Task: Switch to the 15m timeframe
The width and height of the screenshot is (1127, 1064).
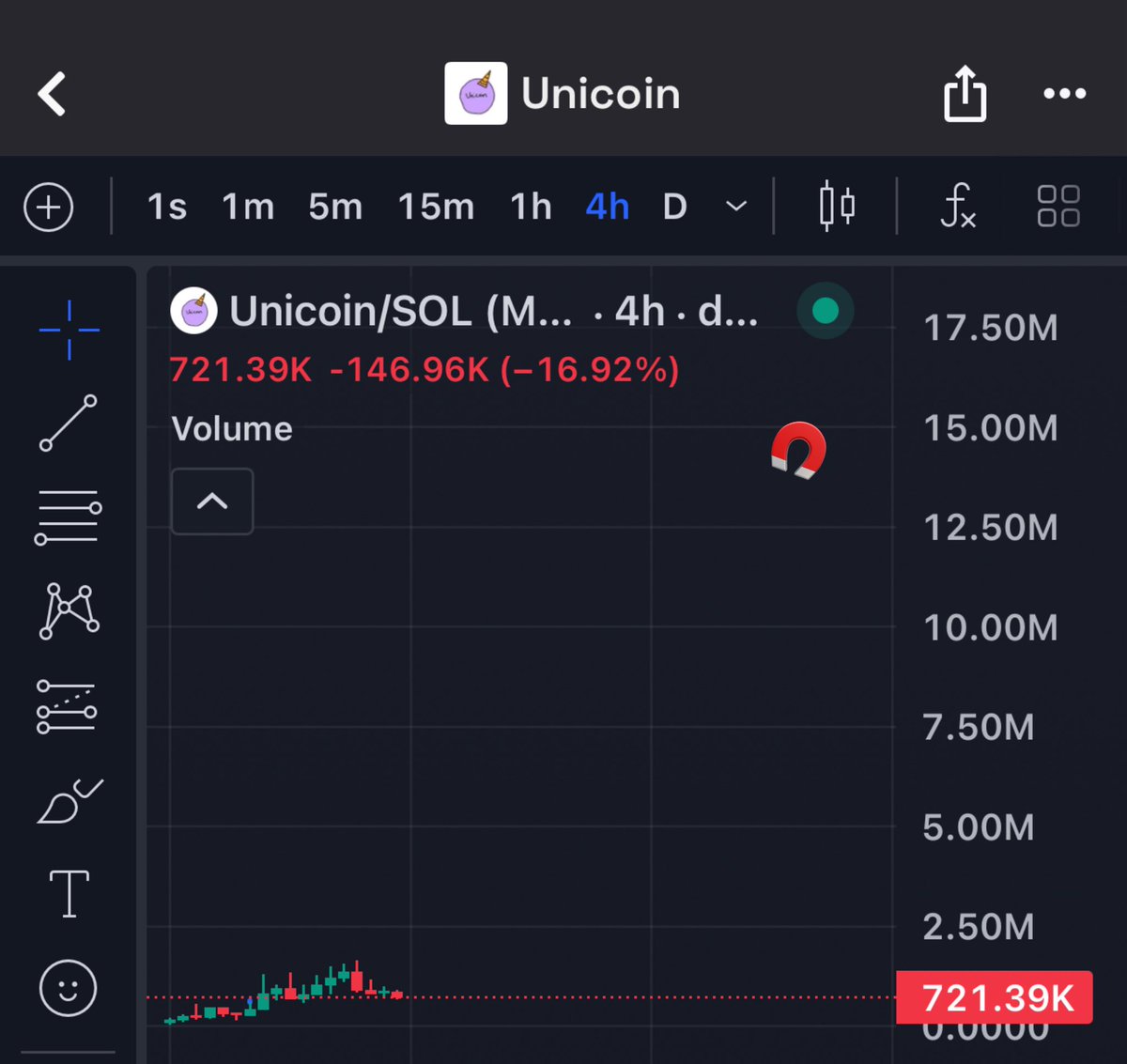Action: [436, 207]
